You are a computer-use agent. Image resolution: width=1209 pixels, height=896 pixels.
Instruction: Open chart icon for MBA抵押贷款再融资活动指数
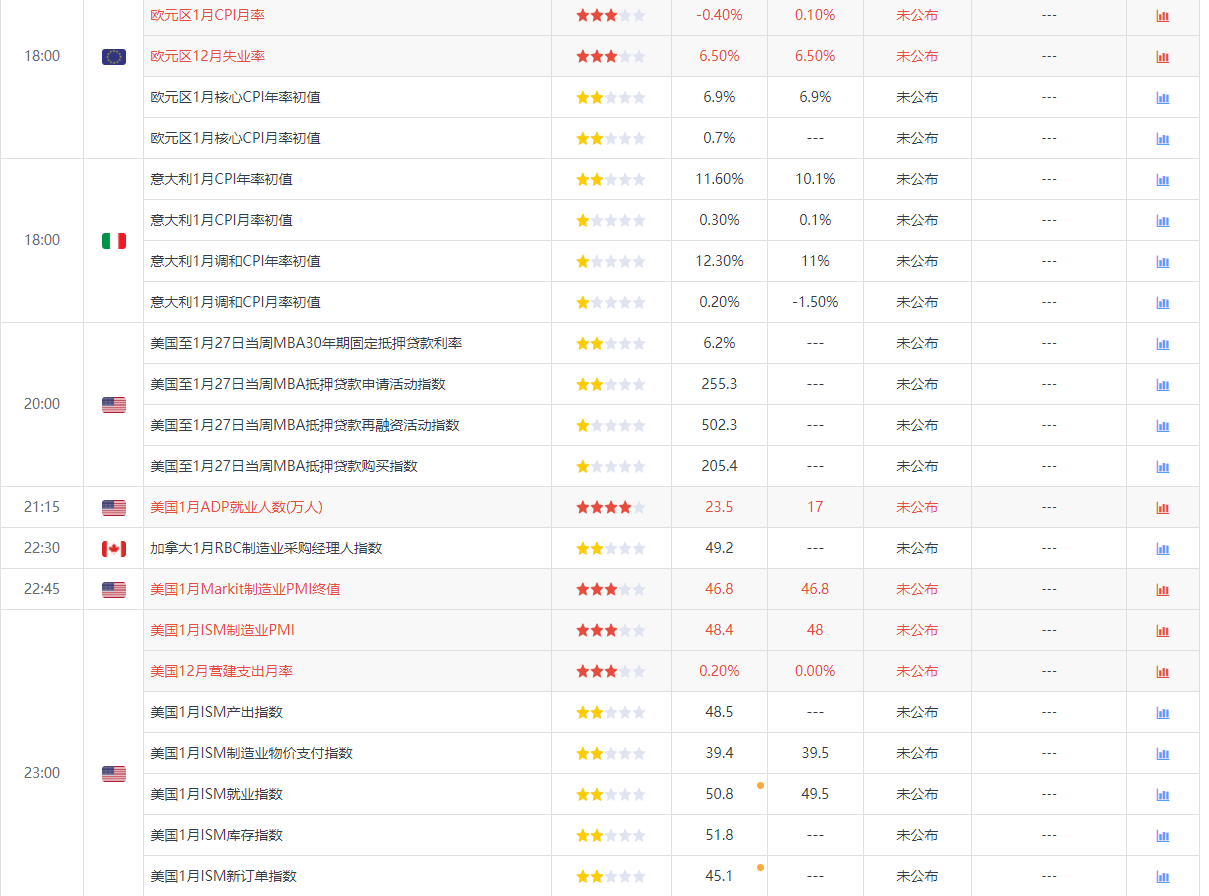point(1162,426)
